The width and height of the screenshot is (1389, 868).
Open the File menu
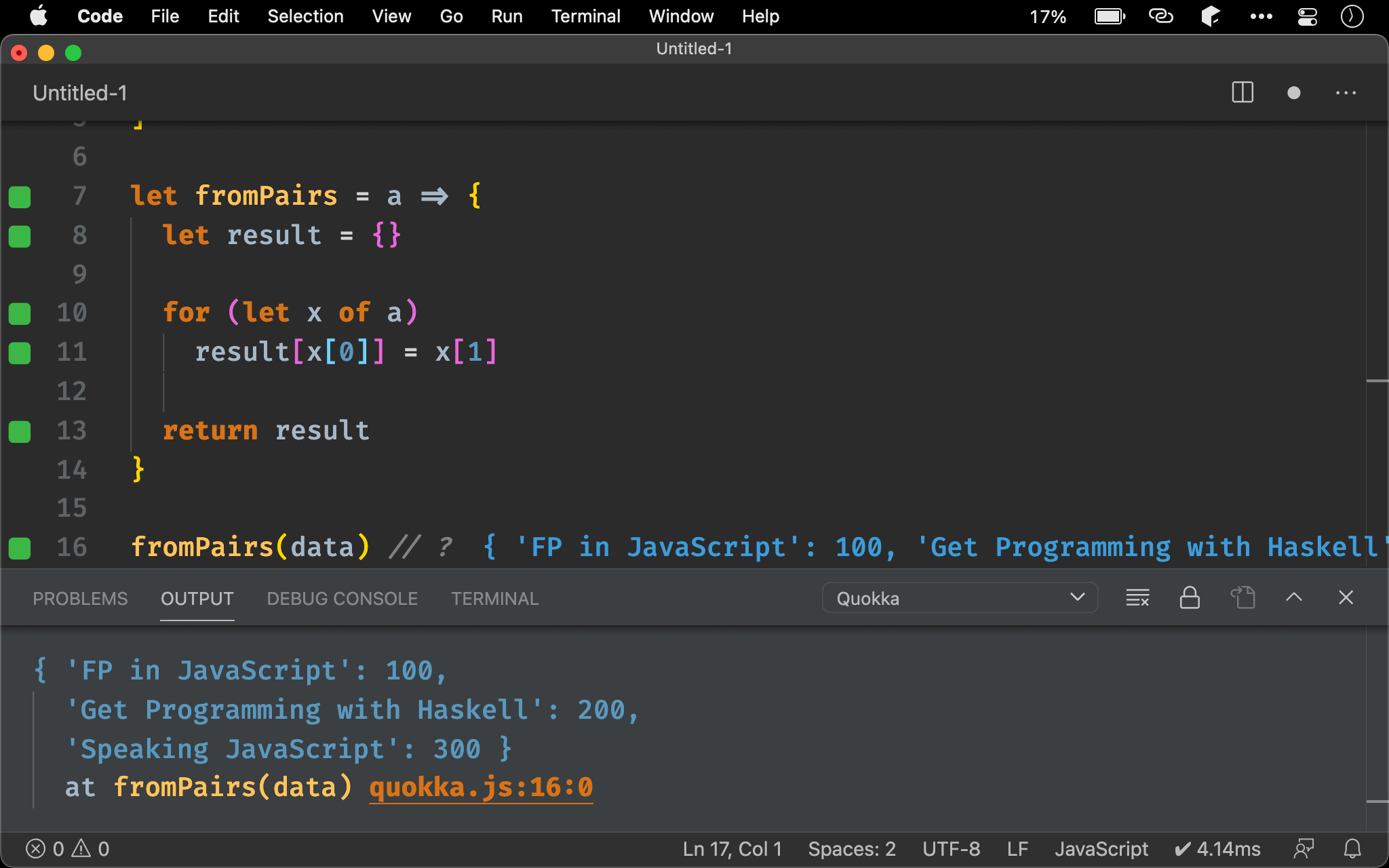tap(165, 16)
